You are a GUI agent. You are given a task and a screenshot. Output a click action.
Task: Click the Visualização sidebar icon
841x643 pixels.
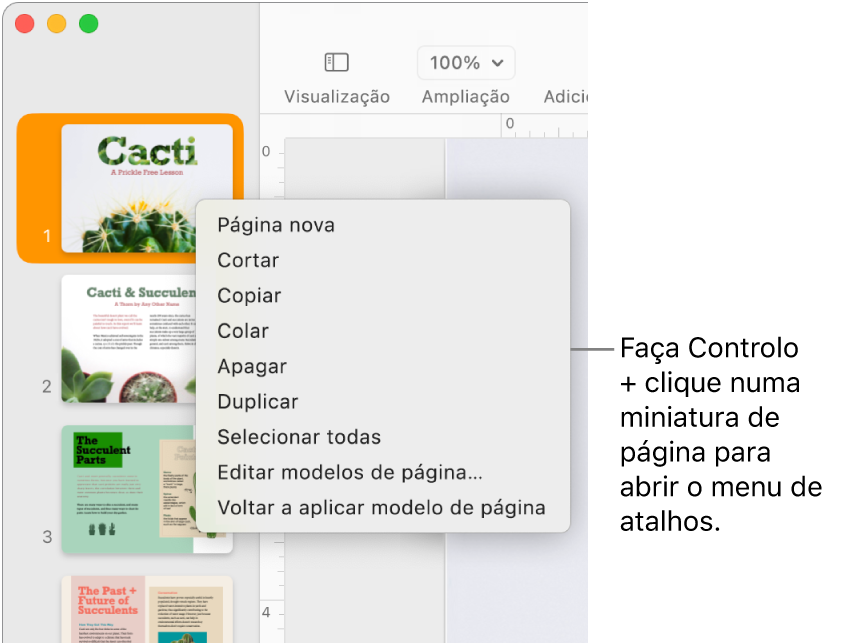click(x=336, y=62)
